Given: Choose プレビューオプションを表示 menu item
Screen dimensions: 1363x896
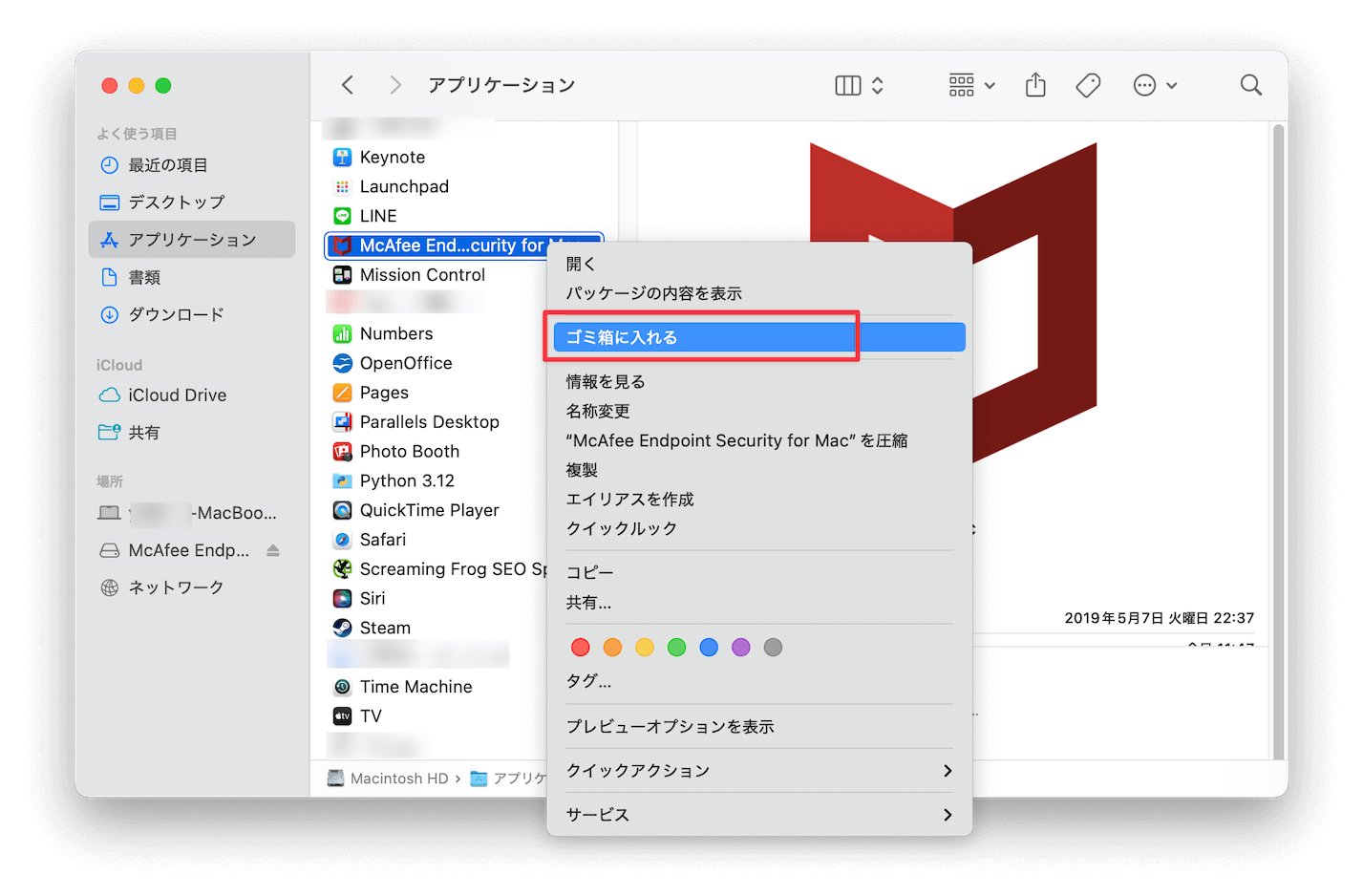Looking at the screenshot, I should point(759,727).
